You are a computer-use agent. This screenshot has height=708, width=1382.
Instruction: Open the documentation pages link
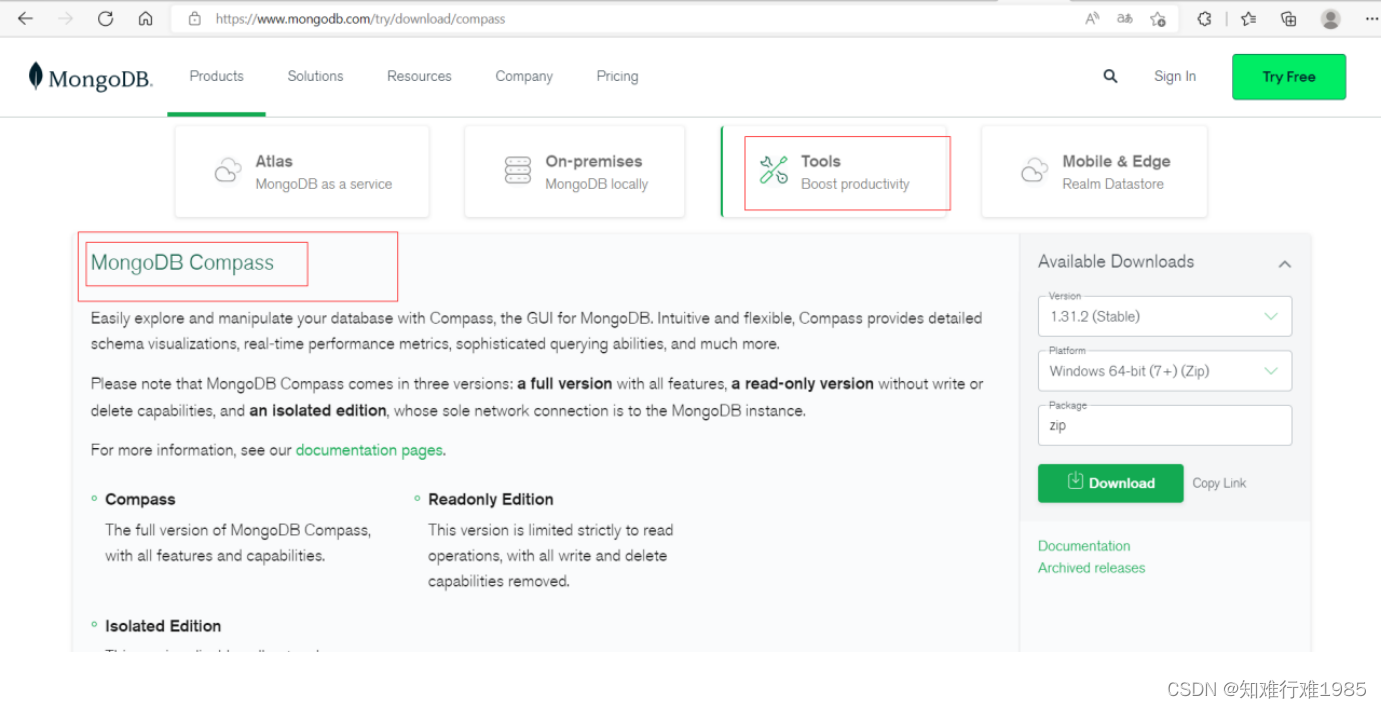tap(369, 450)
